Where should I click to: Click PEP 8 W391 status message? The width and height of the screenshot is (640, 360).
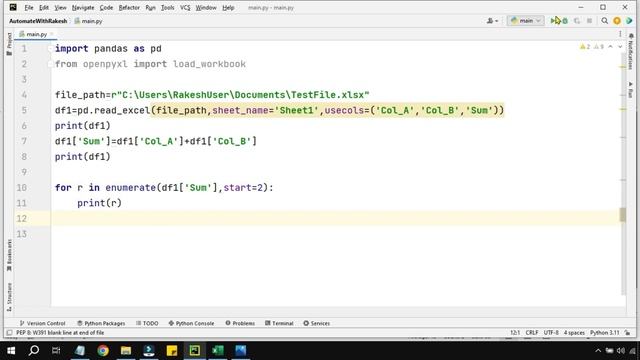pos(60,333)
